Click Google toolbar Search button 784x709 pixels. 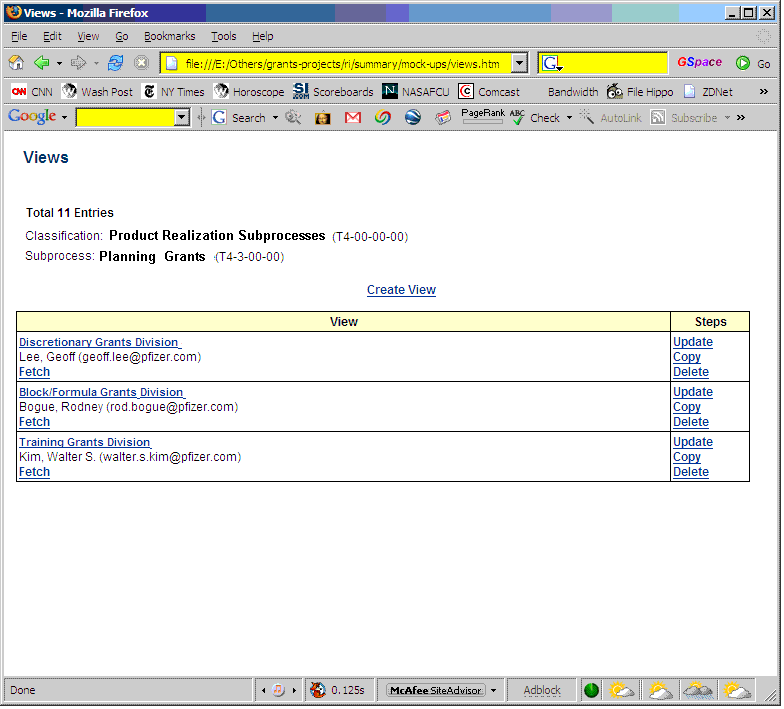pyautogui.click(x=239, y=118)
